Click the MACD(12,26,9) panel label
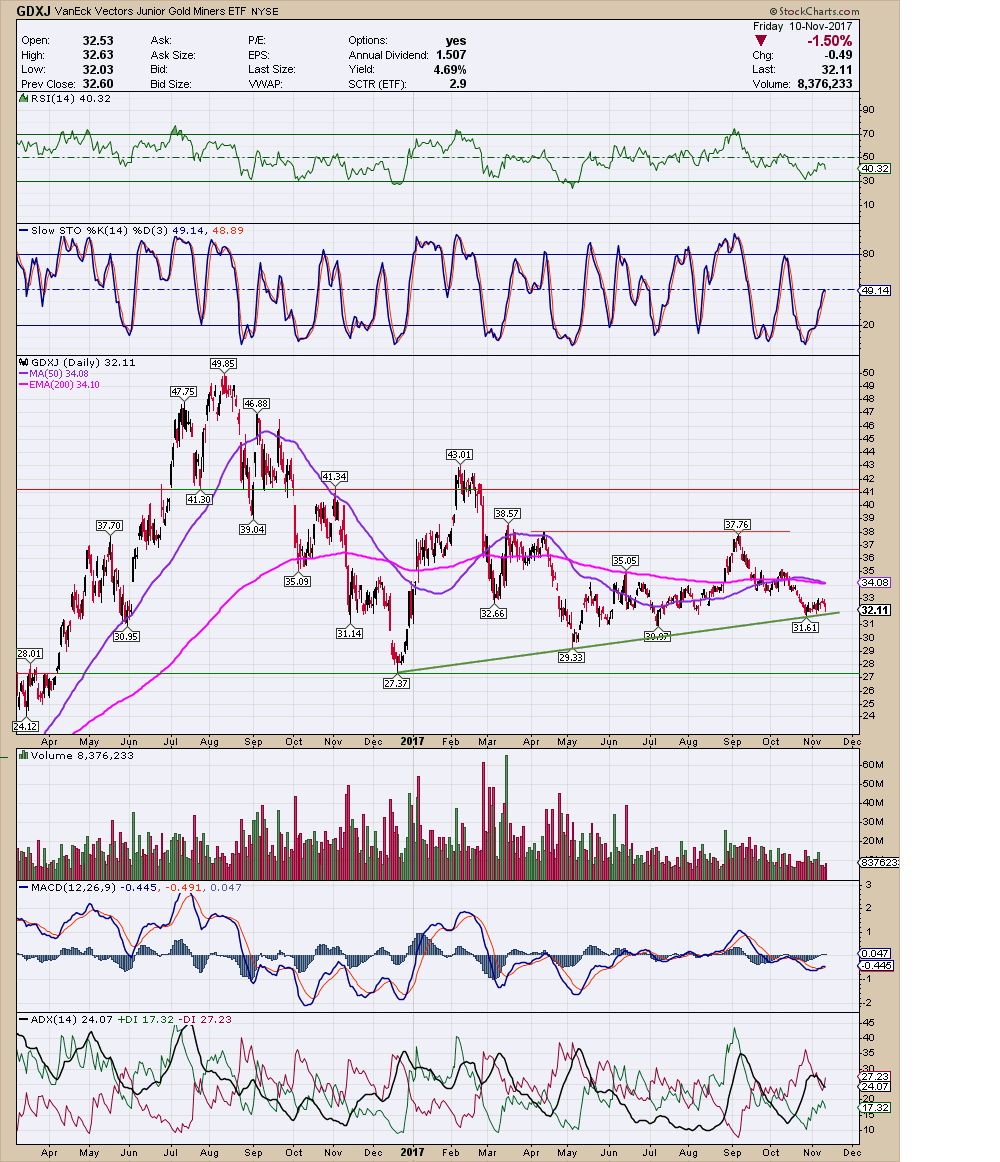The image size is (1000, 1162). (x=73, y=887)
